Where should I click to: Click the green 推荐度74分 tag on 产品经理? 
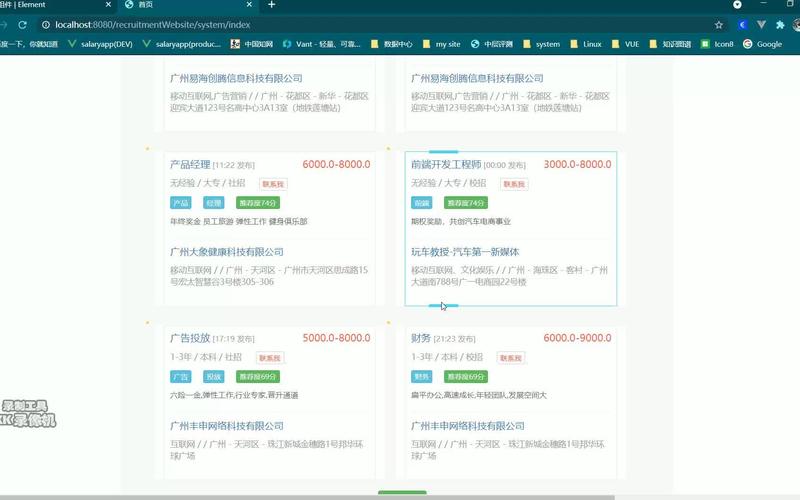(x=257, y=203)
